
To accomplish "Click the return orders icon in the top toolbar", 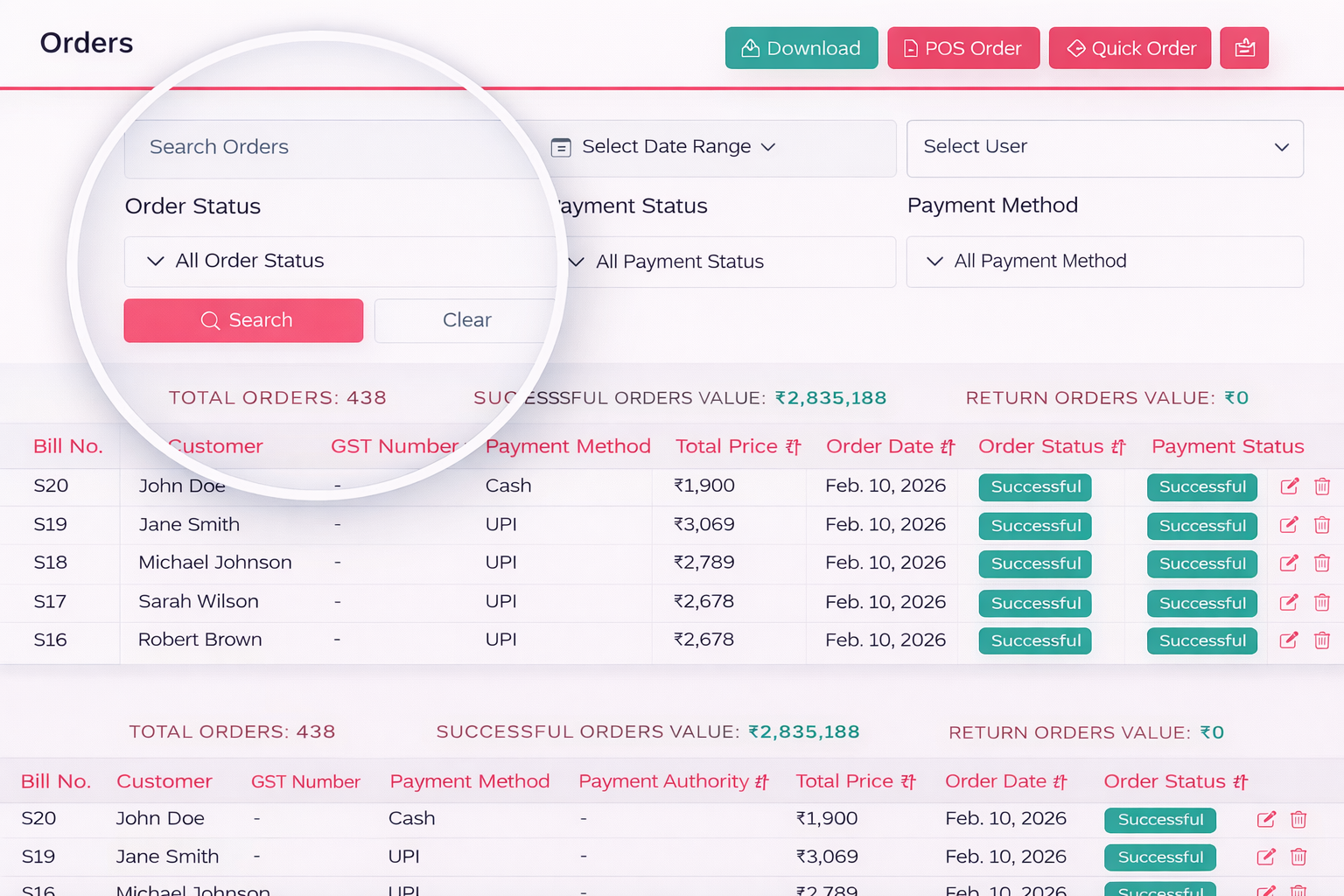I will (1244, 48).
